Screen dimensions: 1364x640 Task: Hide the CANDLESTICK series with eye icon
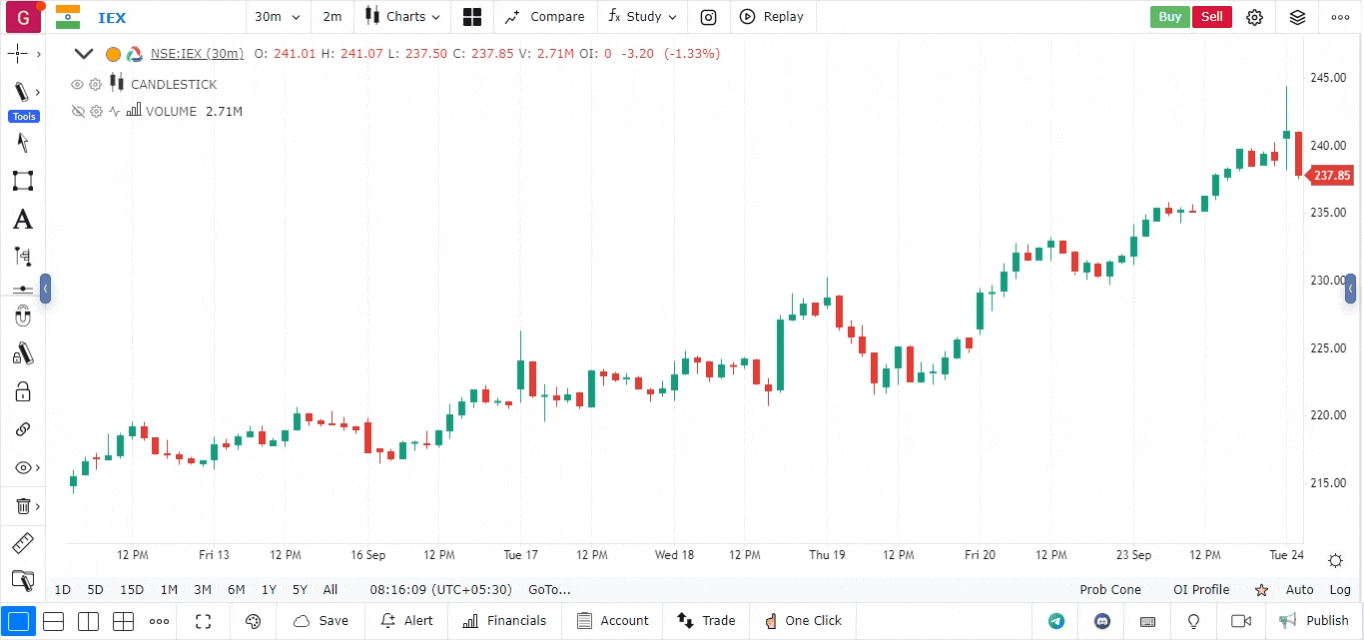point(77,84)
